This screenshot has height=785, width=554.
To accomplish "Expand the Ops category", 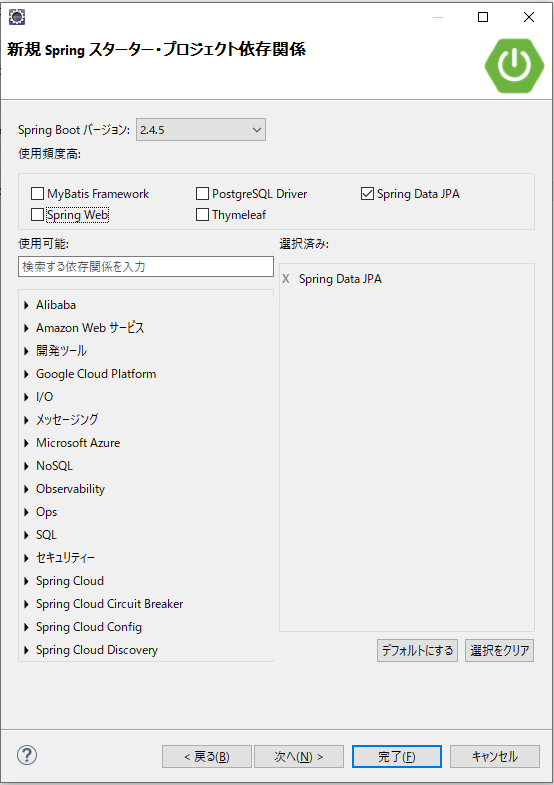I will click(x=27, y=512).
